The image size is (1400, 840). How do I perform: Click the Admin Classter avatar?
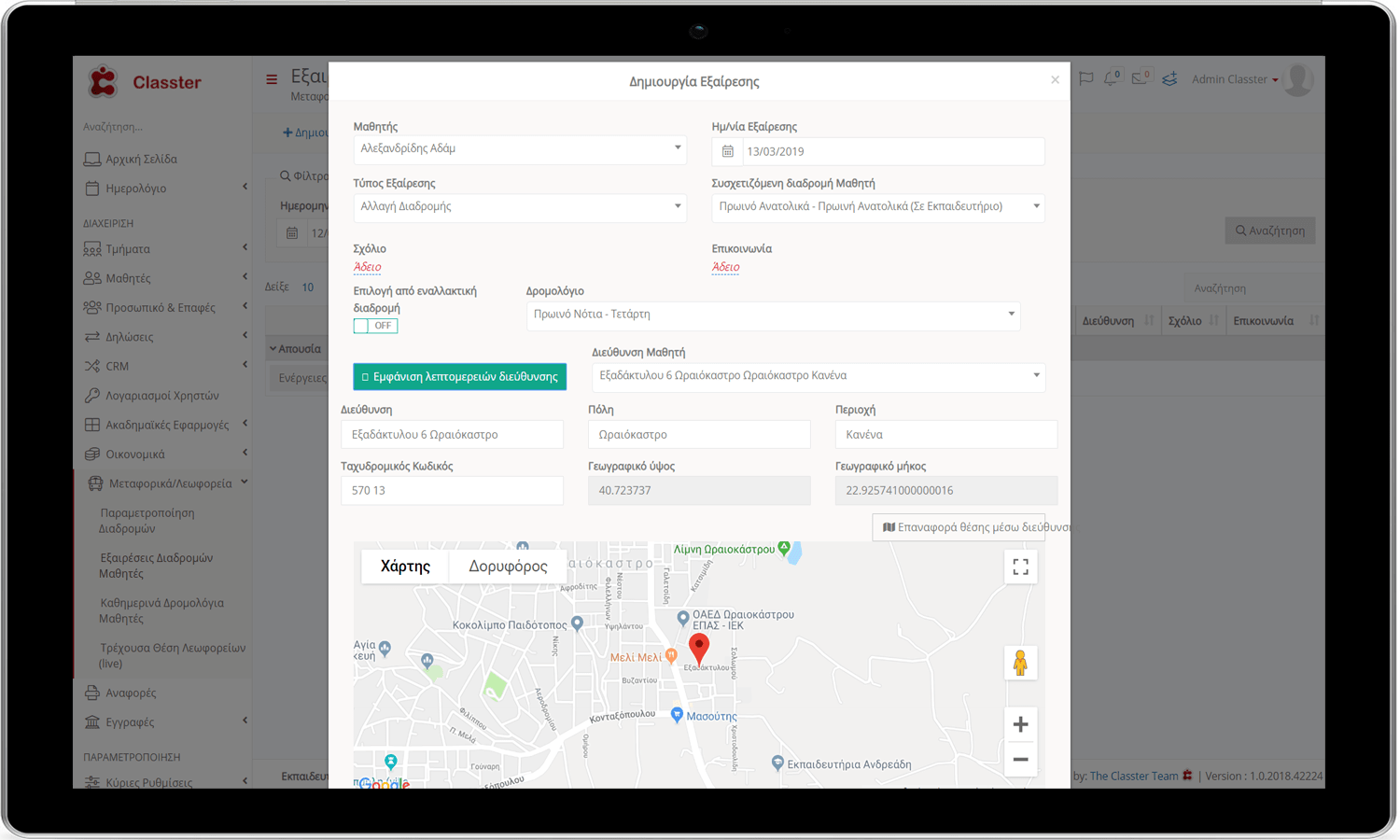(x=1298, y=79)
